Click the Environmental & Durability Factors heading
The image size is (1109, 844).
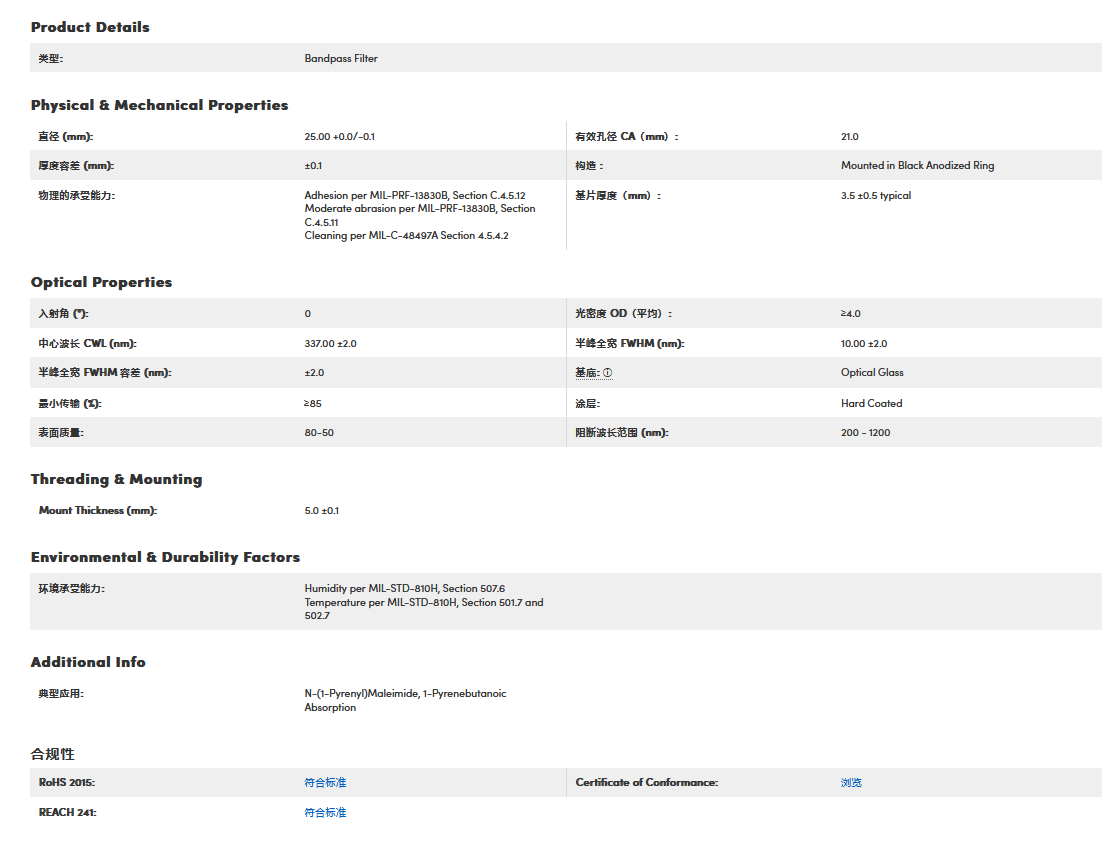click(x=165, y=557)
